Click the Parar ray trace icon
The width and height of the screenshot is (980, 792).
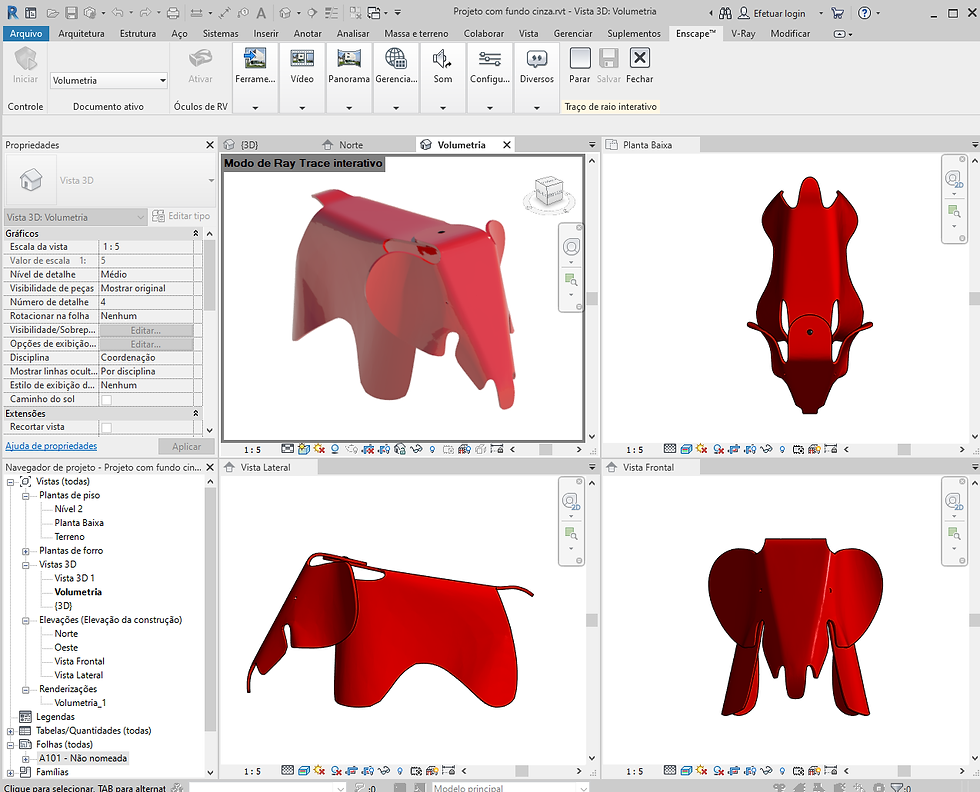click(x=579, y=58)
